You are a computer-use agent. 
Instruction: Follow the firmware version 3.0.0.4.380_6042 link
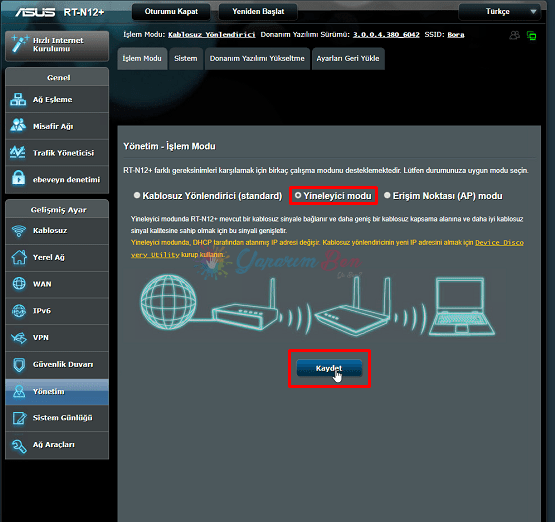click(x=386, y=35)
